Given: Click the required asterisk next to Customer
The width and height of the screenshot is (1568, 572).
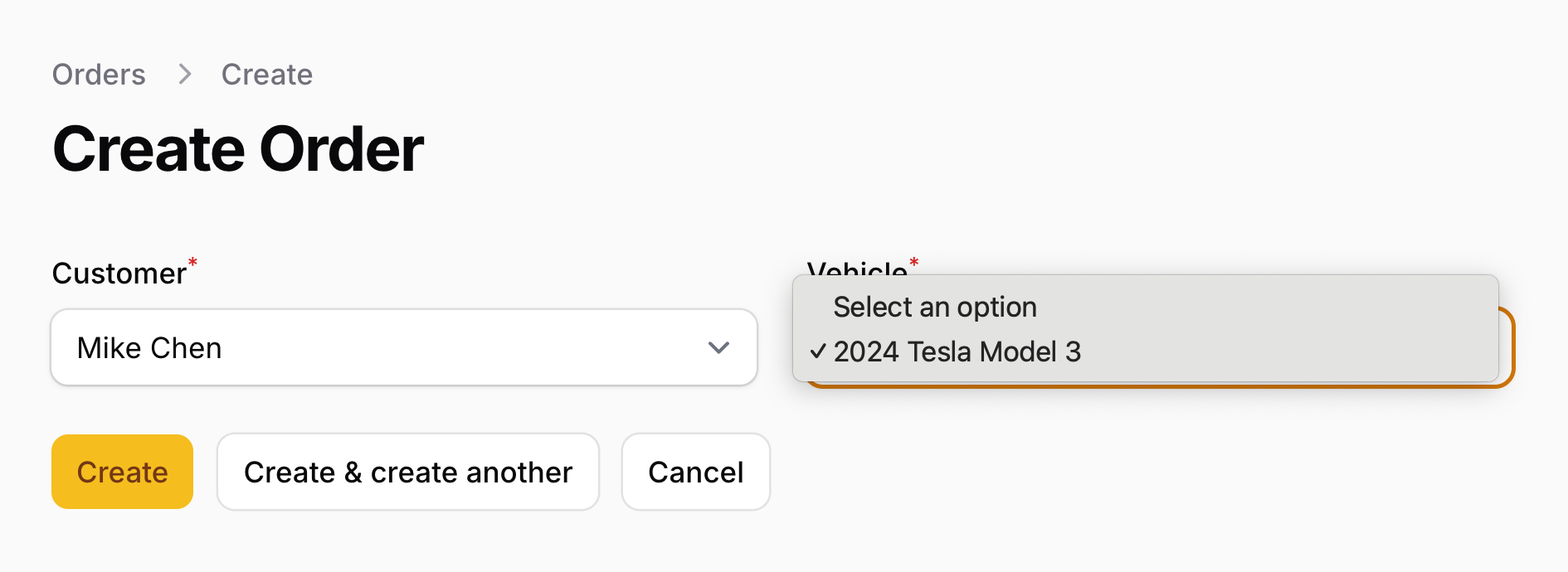Looking at the screenshot, I should [x=192, y=262].
